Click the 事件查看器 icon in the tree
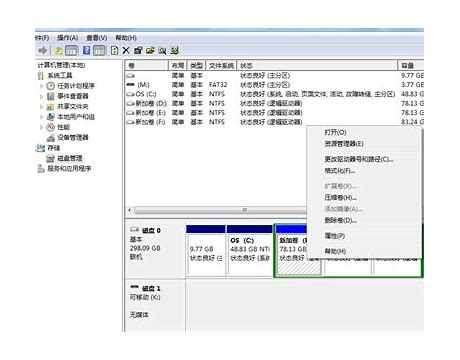Screen dimensions: 460x360 [50, 96]
